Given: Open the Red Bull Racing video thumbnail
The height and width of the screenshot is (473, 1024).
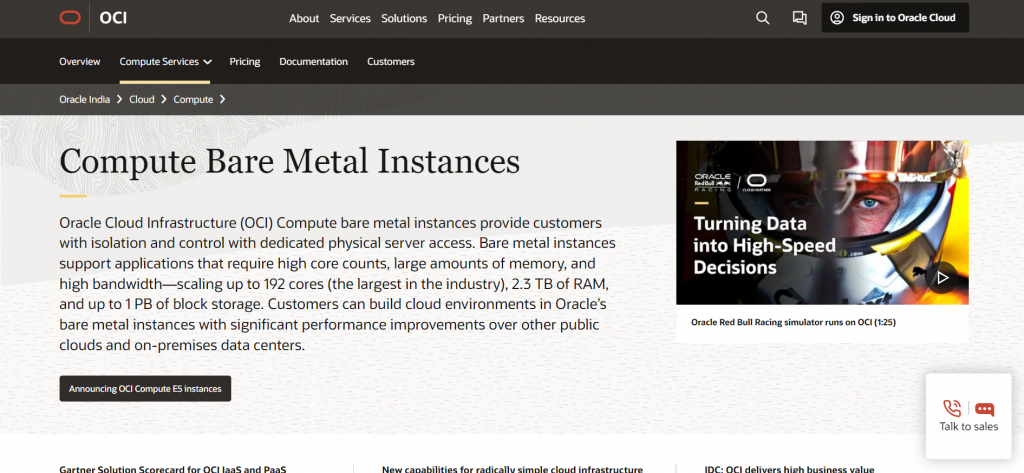Looking at the screenshot, I should [822, 223].
